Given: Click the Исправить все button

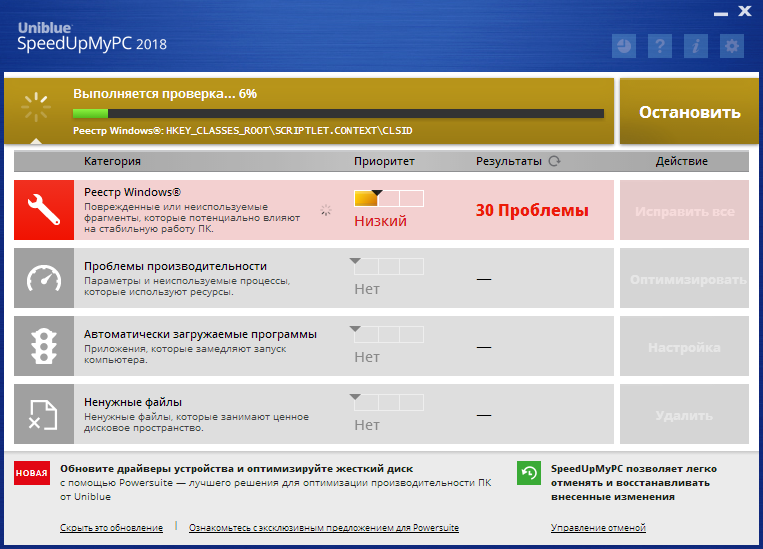Looking at the screenshot, I should [x=684, y=210].
